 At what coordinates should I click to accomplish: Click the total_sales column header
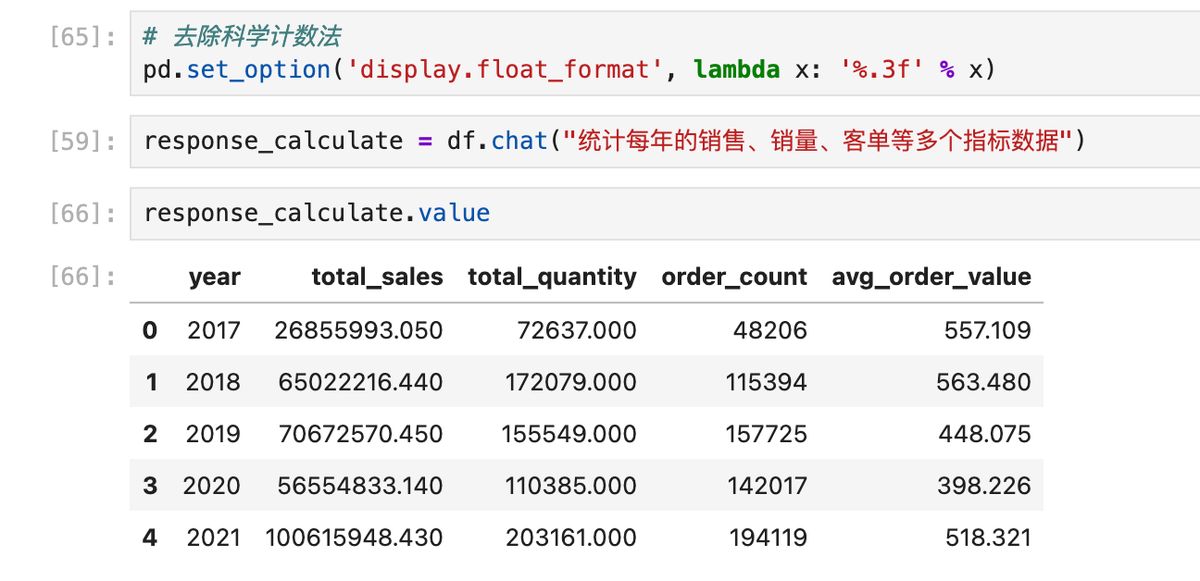coord(377,277)
